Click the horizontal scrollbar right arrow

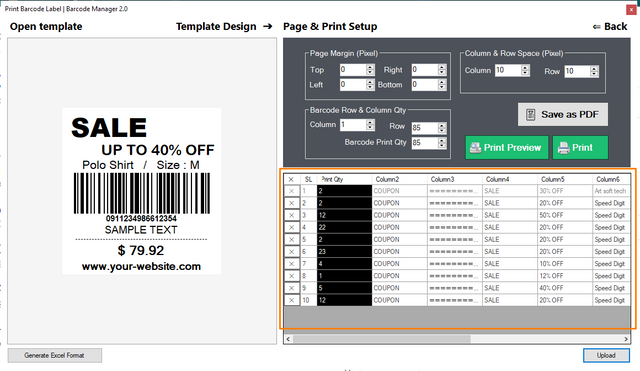coord(626,339)
